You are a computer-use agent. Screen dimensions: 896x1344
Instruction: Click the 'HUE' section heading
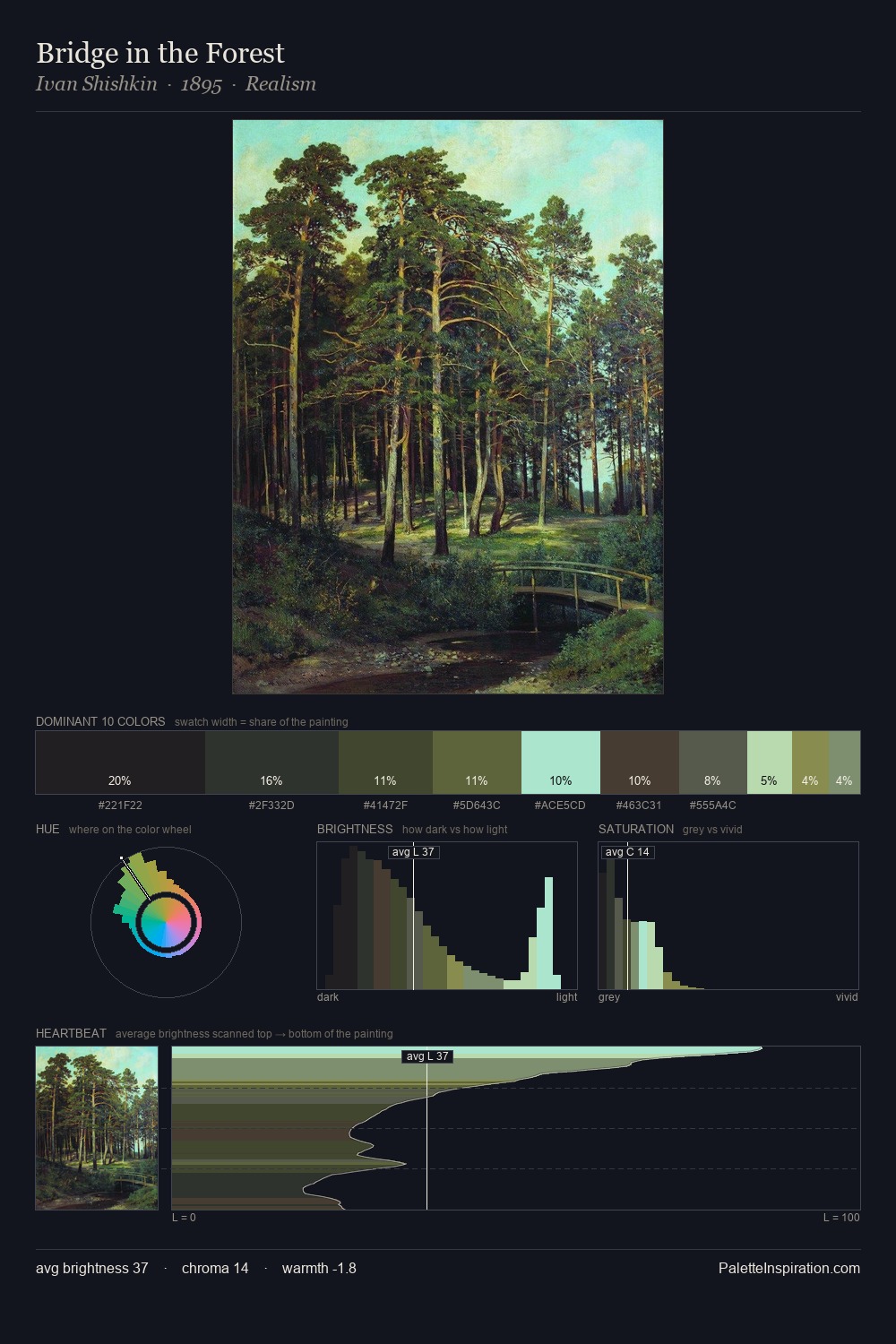coord(47,829)
